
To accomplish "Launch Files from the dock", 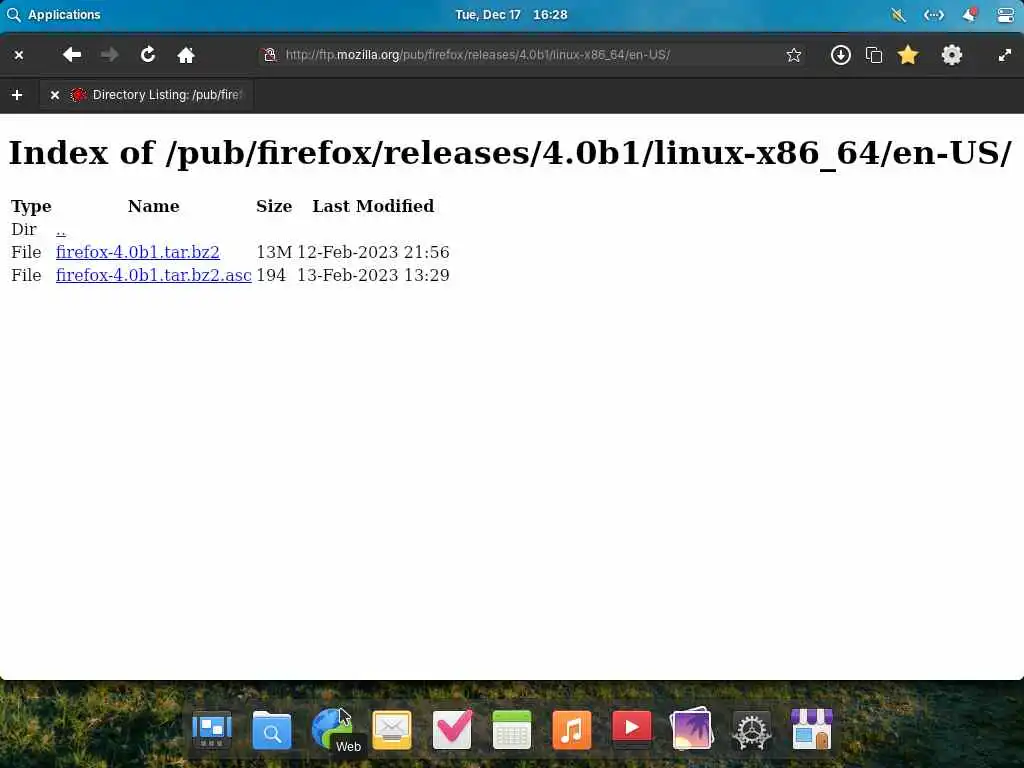I will click(272, 729).
